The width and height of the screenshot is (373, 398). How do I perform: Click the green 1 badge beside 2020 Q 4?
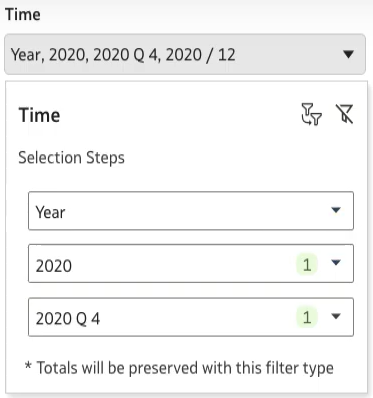pos(307,317)
